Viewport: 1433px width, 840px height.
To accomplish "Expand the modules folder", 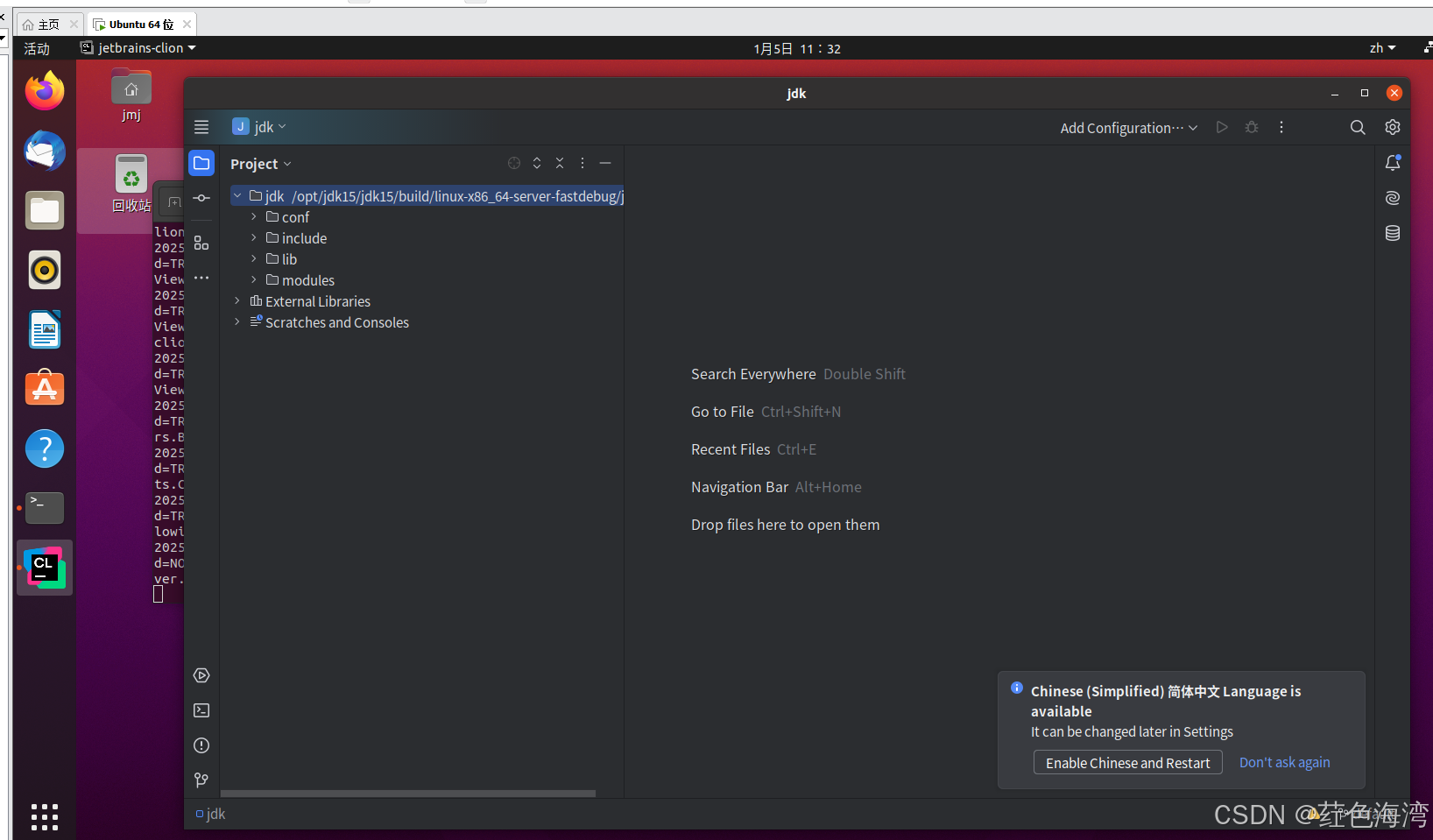I will [254, 279].
